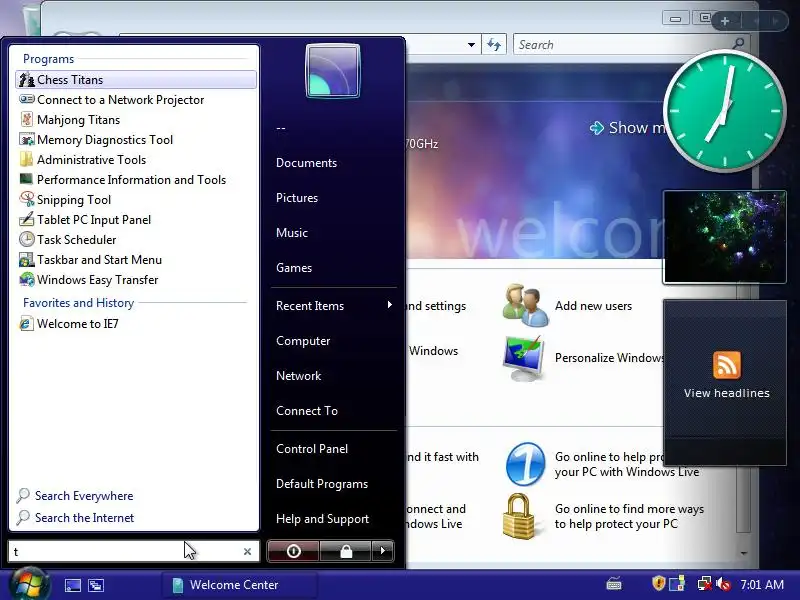
Task: Open Welcome to IE7 favorites icon
Action: point(27,323)
